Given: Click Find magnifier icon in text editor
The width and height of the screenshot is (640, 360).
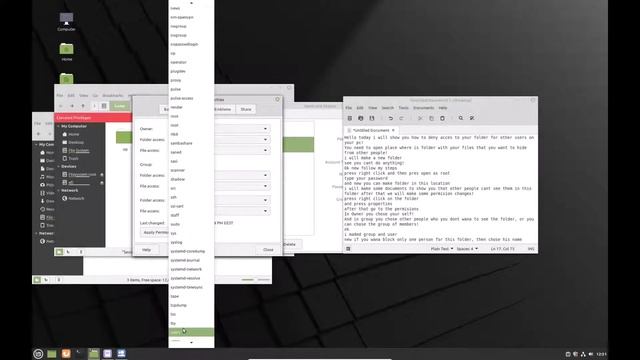Looking at the screenshot, I should click(460, 118).
